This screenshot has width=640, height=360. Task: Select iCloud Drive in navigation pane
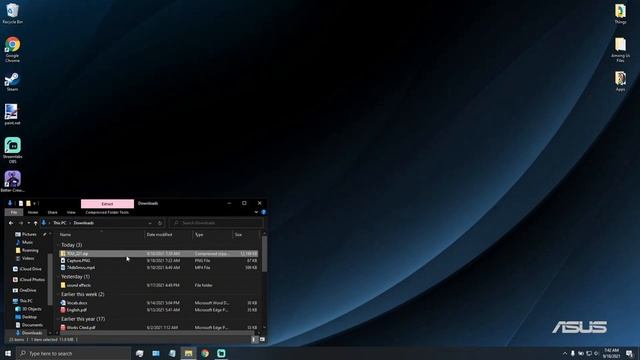[30, 269]
